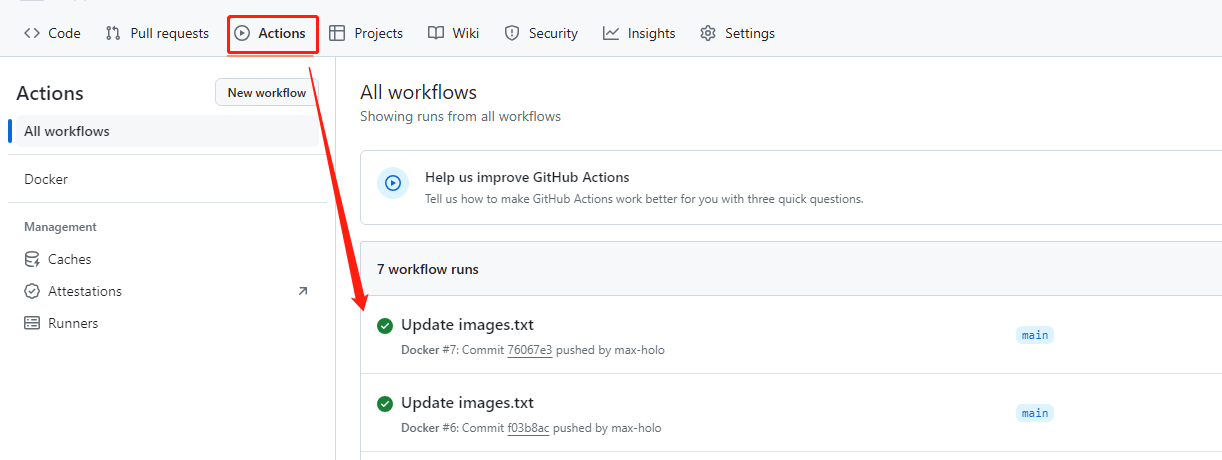
Task: Go to the Security tab
Action: pyautogui.click(x=541, y=33)
